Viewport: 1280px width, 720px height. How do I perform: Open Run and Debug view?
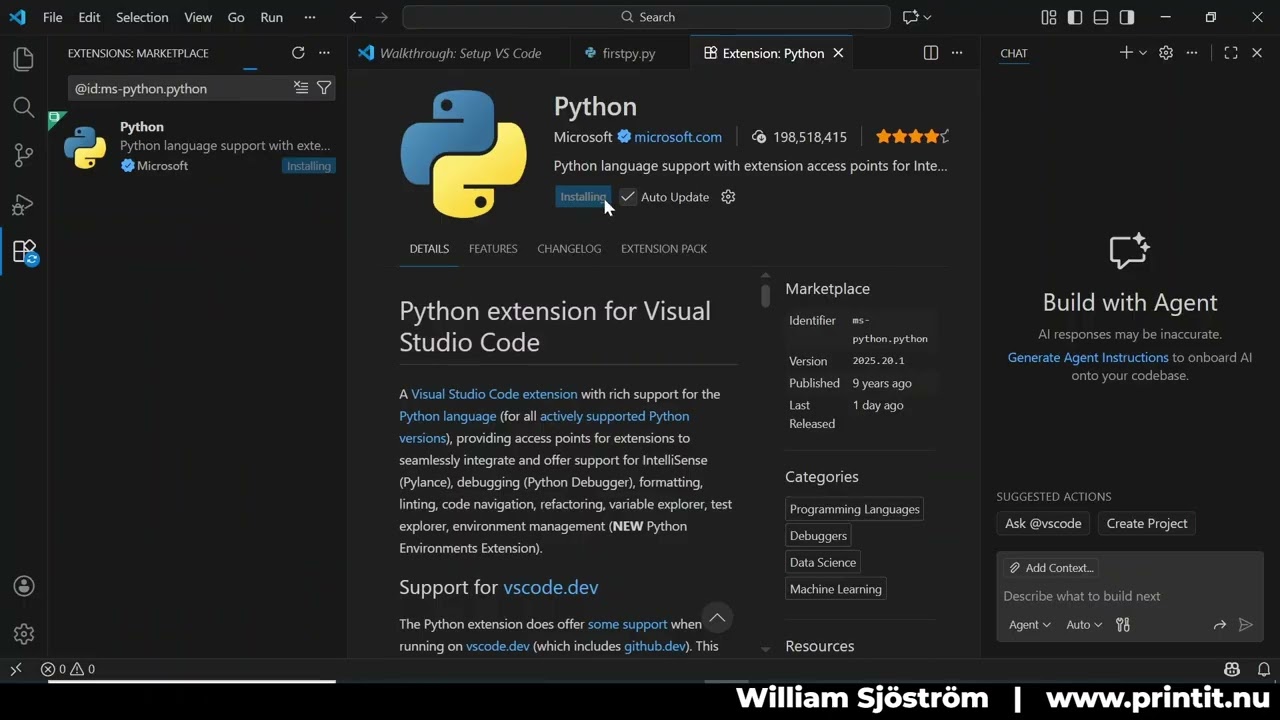tap(23, 204)
